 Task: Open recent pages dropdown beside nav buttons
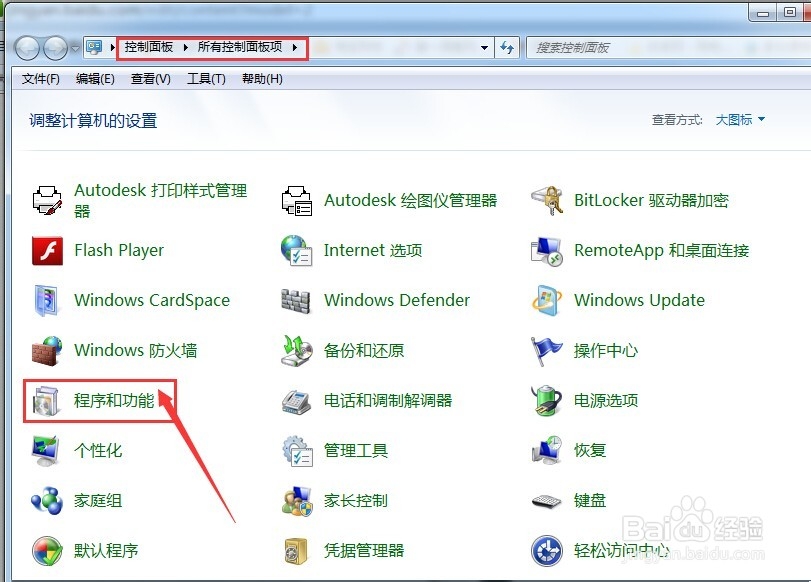[x=76, y=48]
